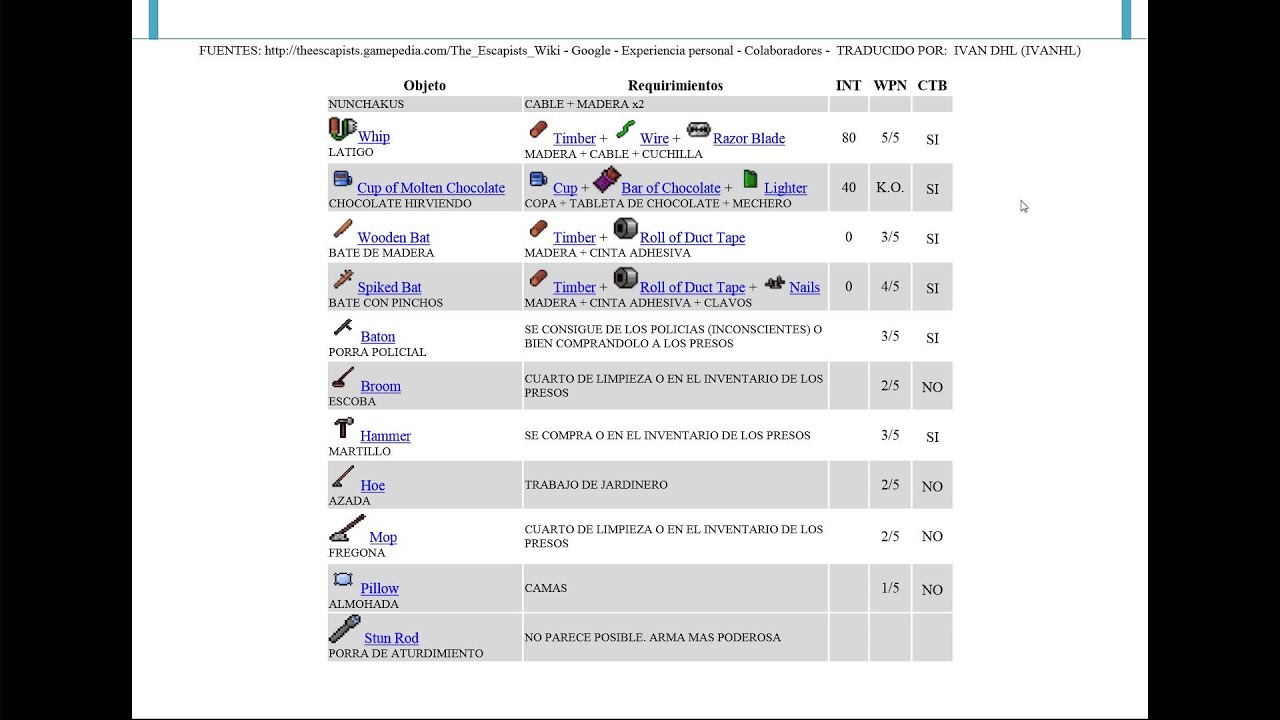Click Duct Tape icon in Spiked Bat row
1280x720 pixels.
[x=625, y=278]
